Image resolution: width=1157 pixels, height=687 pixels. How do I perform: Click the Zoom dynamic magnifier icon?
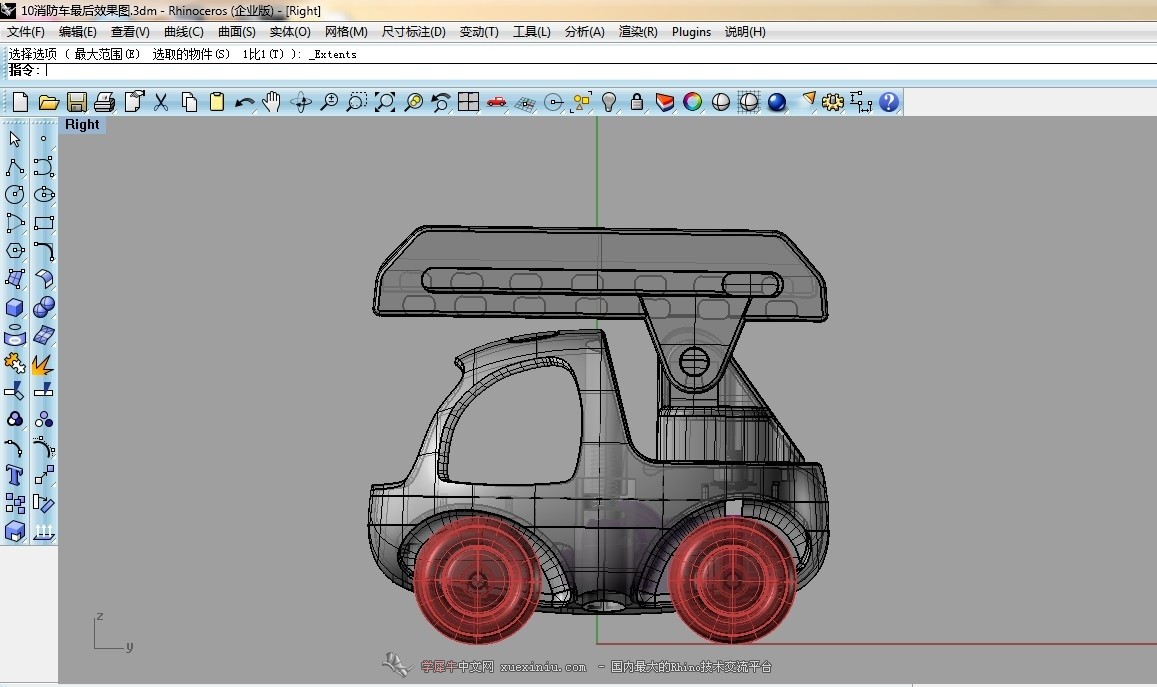coord(329,102)
